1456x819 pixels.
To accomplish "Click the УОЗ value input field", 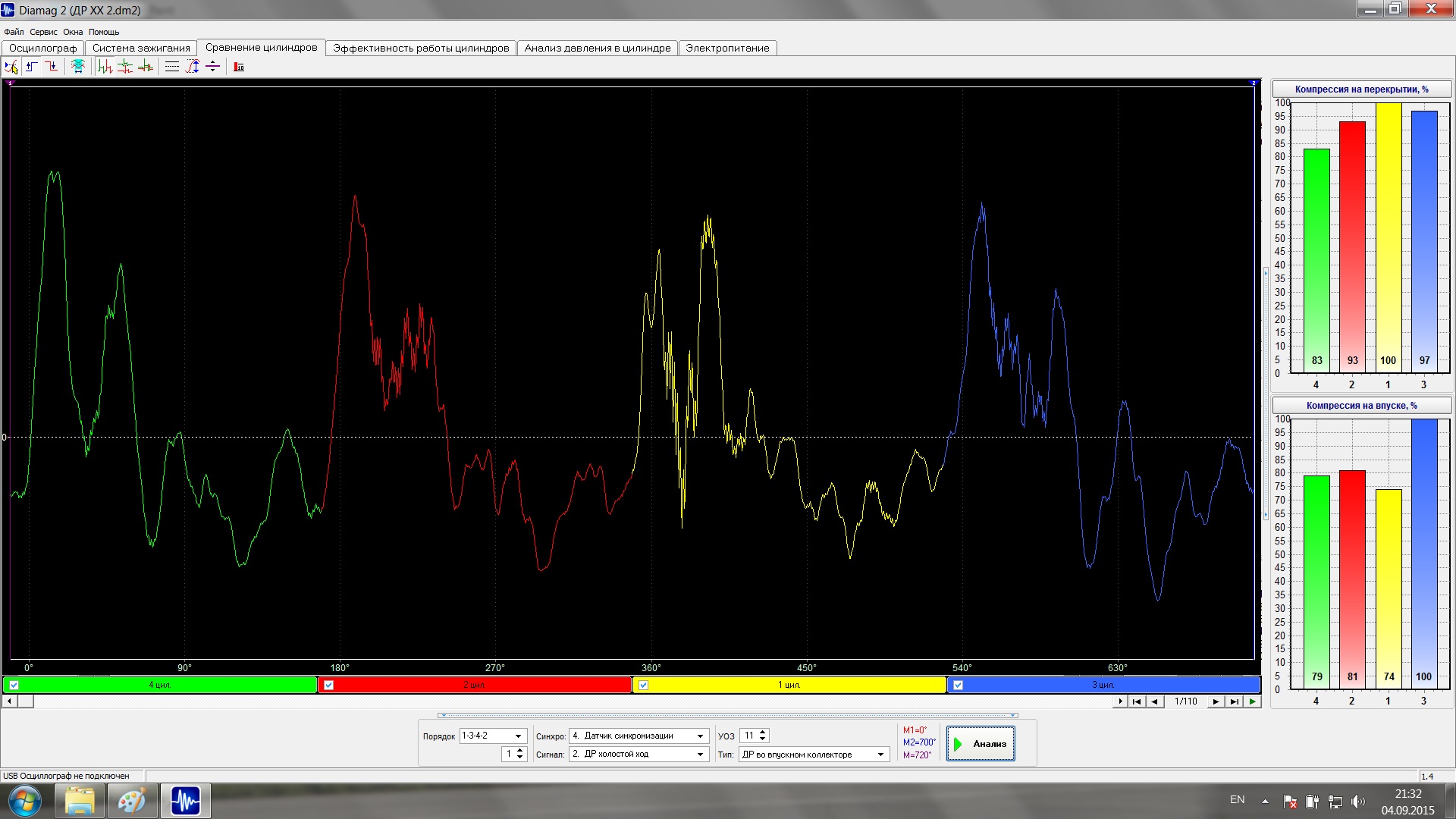I will point(749,736).
